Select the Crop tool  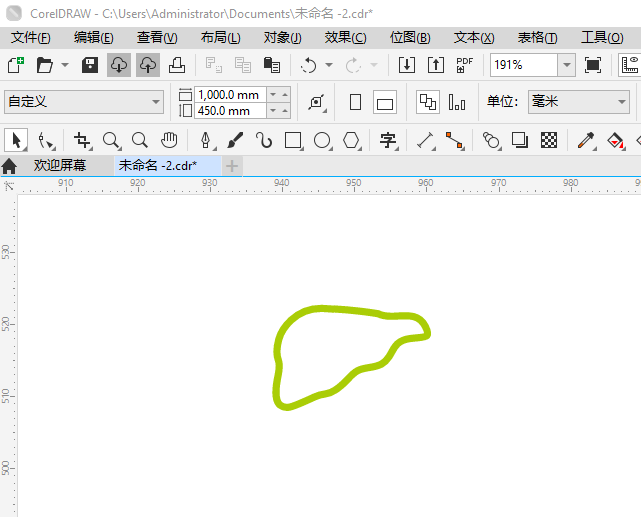pyautogui.click(x=83, y=140)
